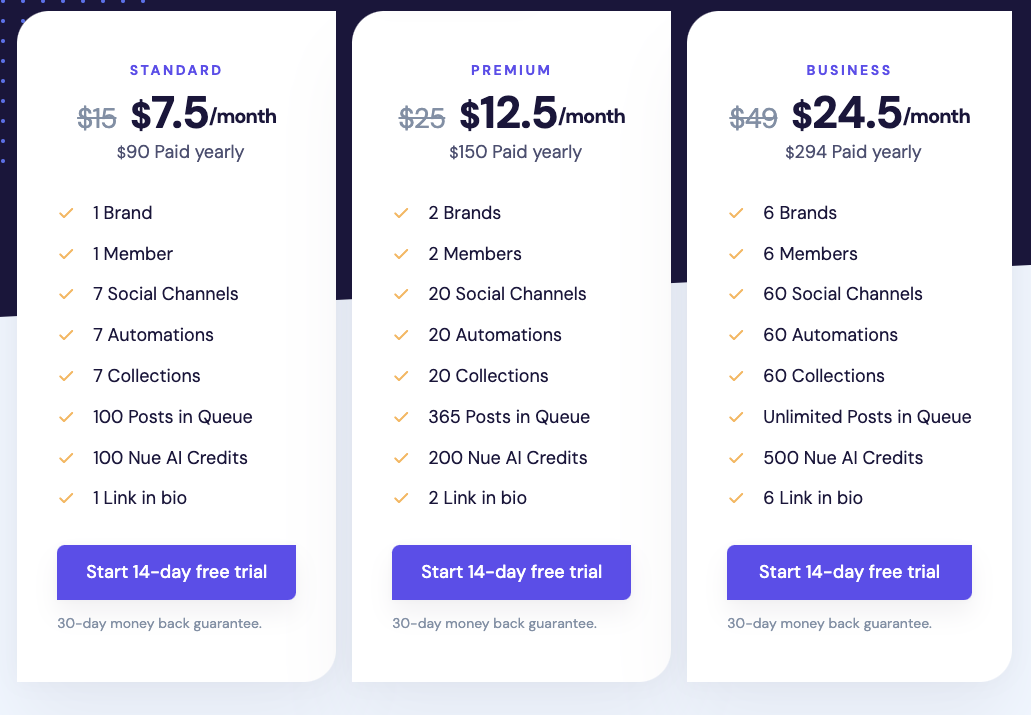Click checkmark beside "100 Nue AI Credits"

click(x=67, y=458)
